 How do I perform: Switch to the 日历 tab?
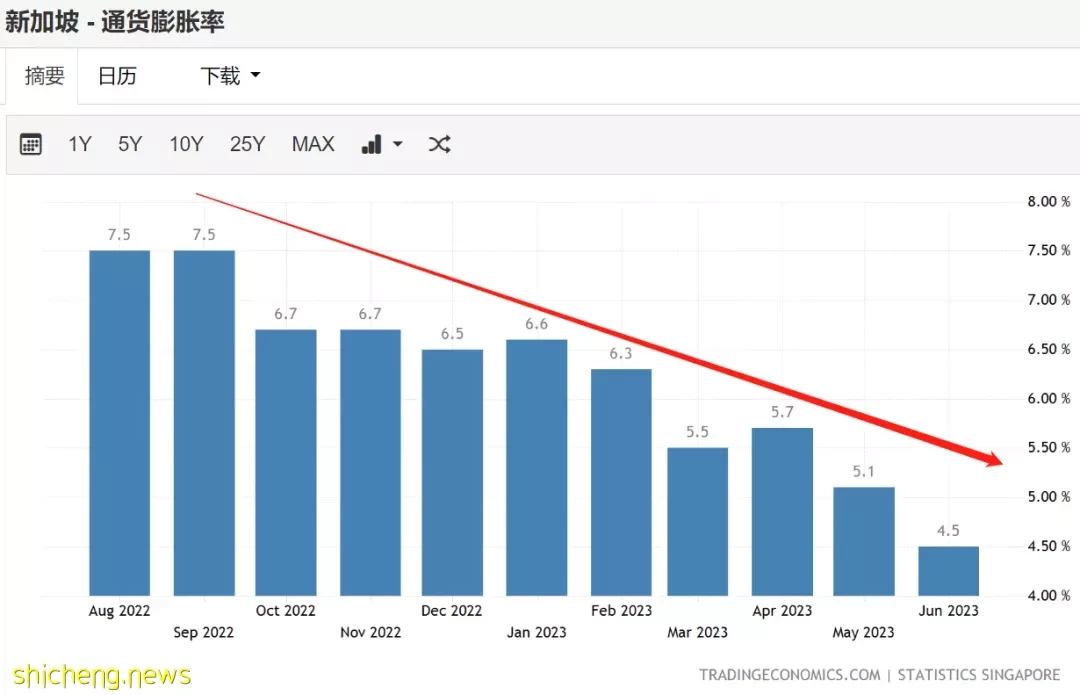pyautogui.click(x=117, y=76)
